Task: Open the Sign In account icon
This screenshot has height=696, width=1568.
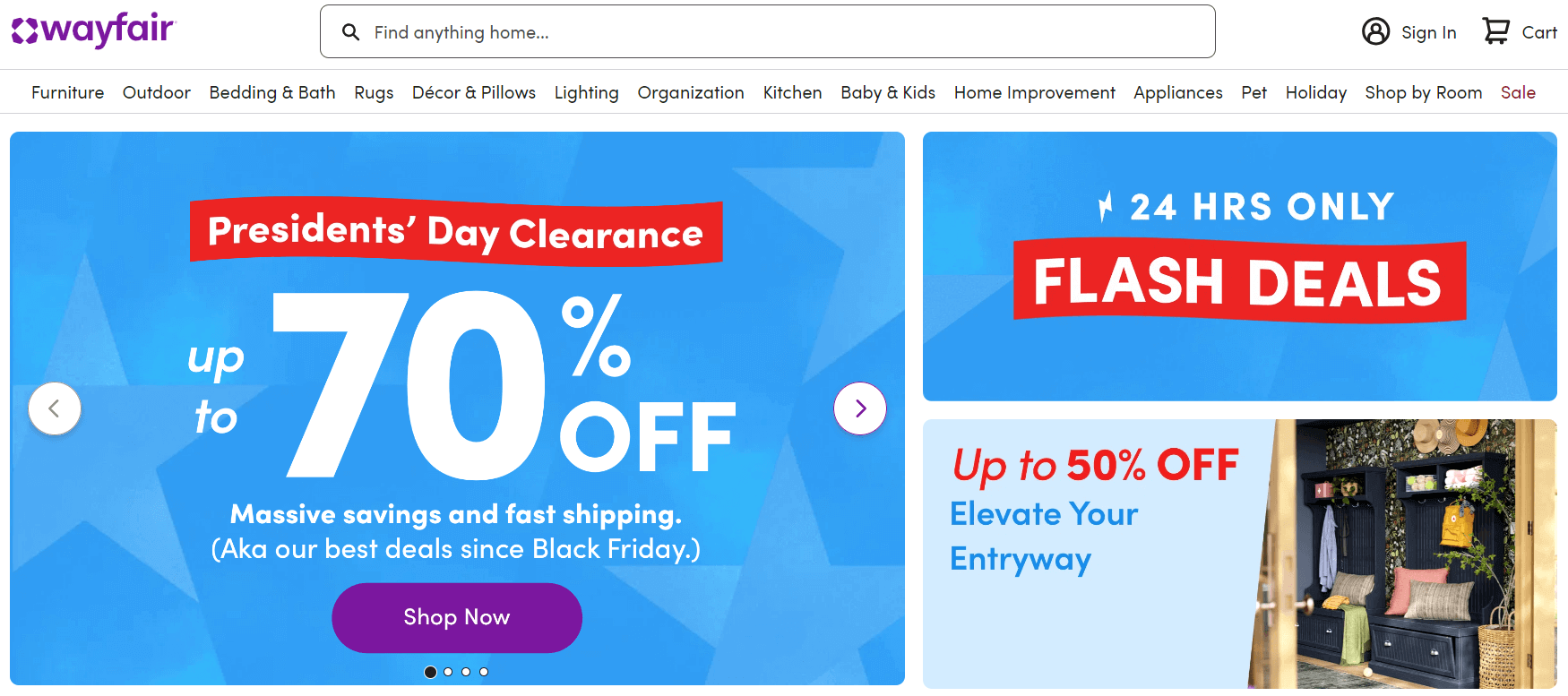Action: point(1375,31)
